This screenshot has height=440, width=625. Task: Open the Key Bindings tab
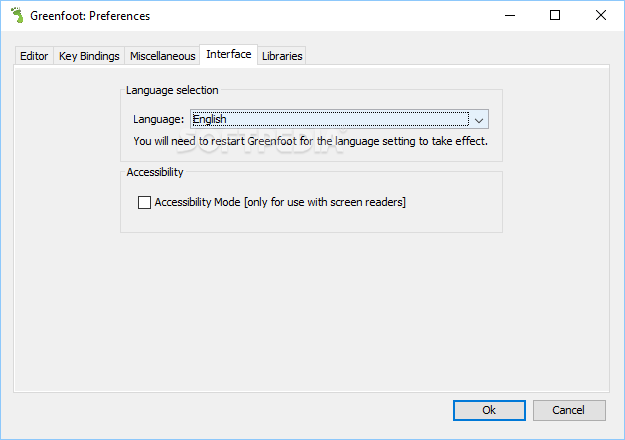89,56
